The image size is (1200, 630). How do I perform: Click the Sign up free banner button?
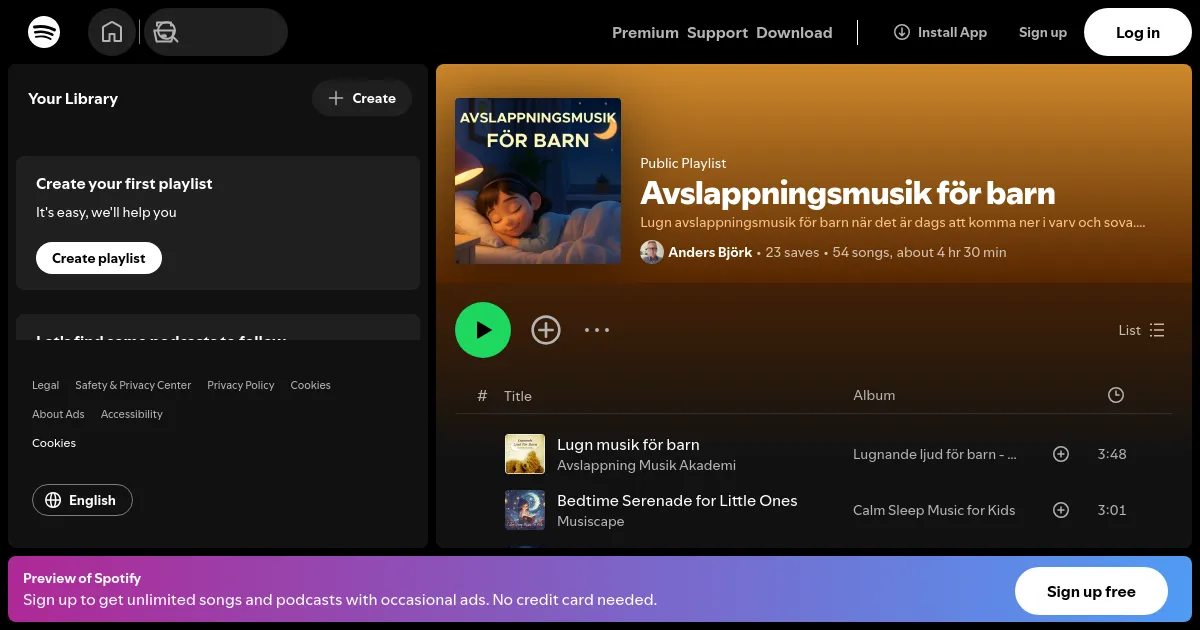1091,591
